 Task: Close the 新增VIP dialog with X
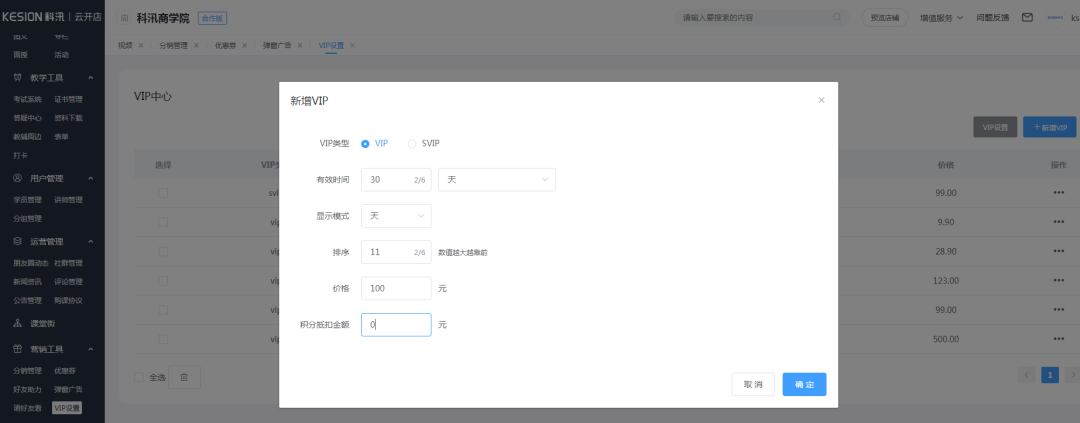[821, 100]
